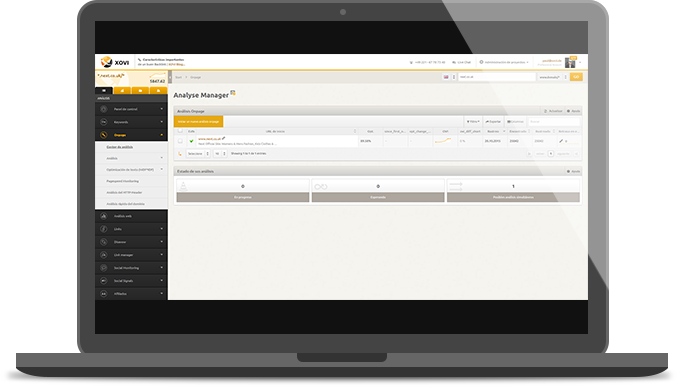
Task: Check the www.next.co.uk row checkbox
Action: point(180,141)
